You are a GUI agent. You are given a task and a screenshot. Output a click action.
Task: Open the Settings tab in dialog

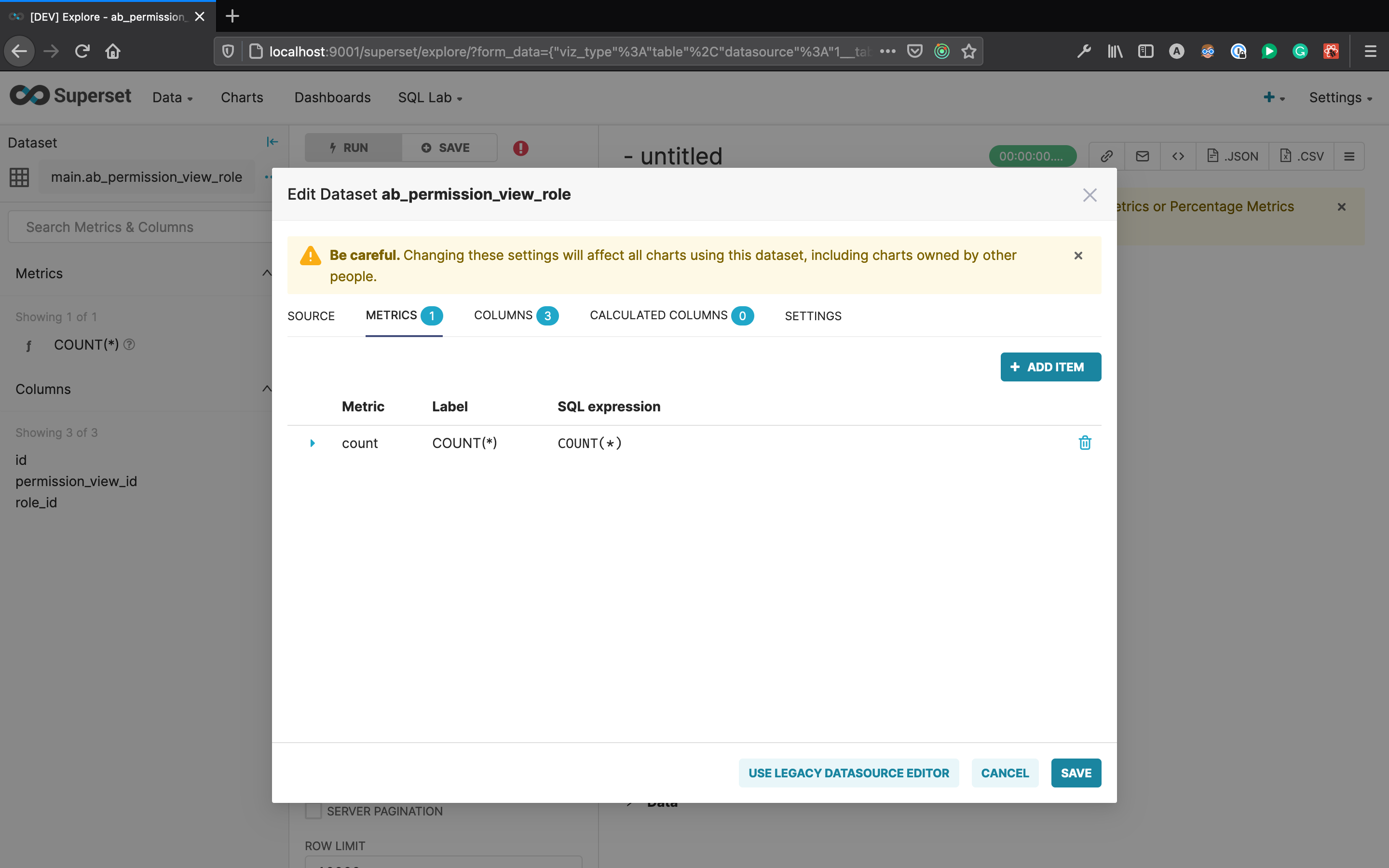pos(813,316)
